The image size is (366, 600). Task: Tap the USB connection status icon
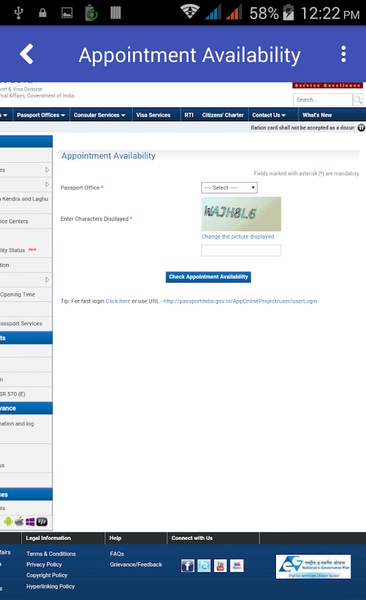[18, 13]
